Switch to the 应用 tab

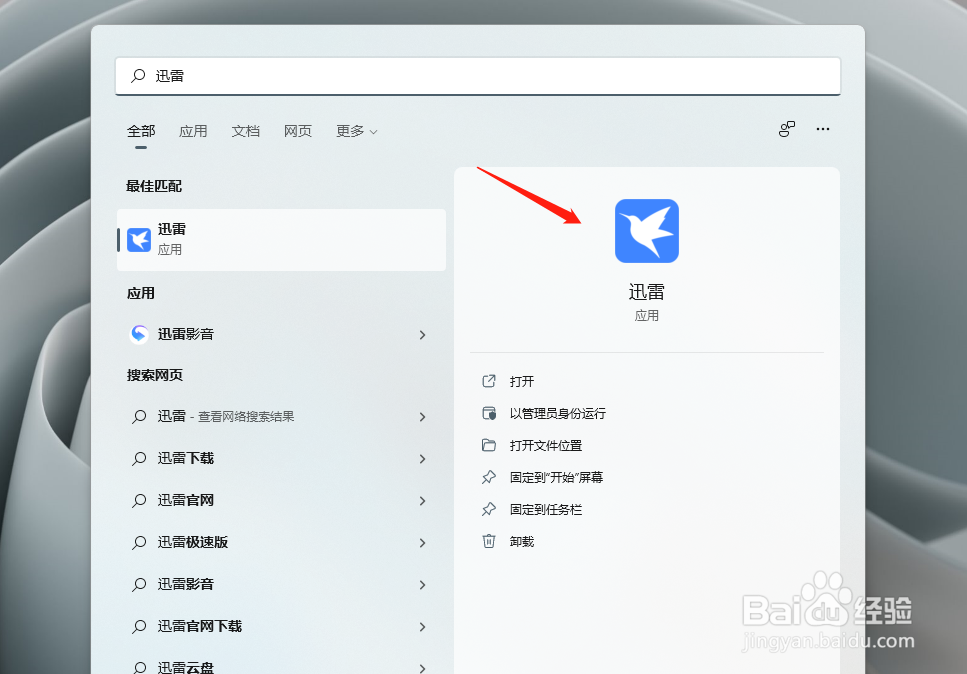193,131
